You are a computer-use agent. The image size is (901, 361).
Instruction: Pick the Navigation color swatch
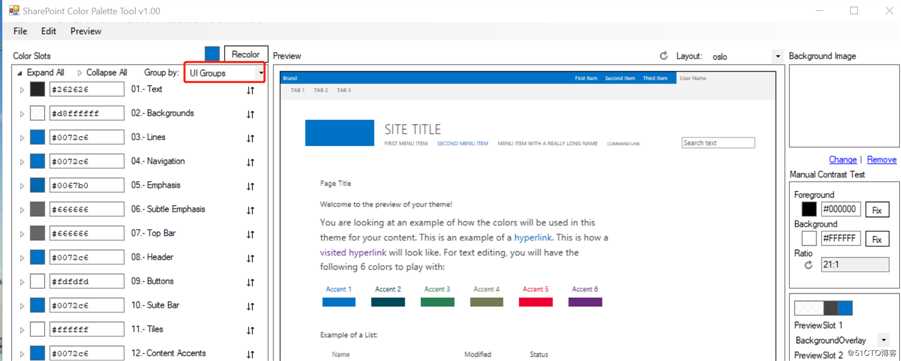(37, 161)
